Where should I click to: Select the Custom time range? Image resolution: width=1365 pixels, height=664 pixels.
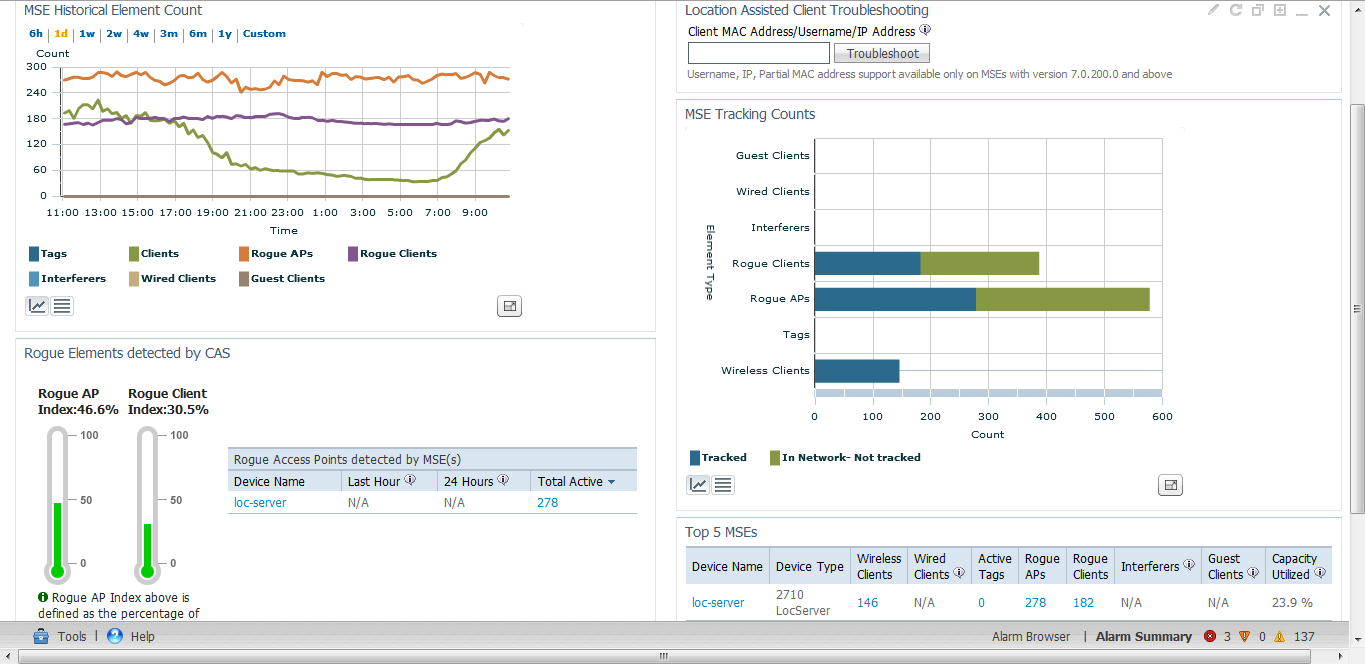point(264,34)
